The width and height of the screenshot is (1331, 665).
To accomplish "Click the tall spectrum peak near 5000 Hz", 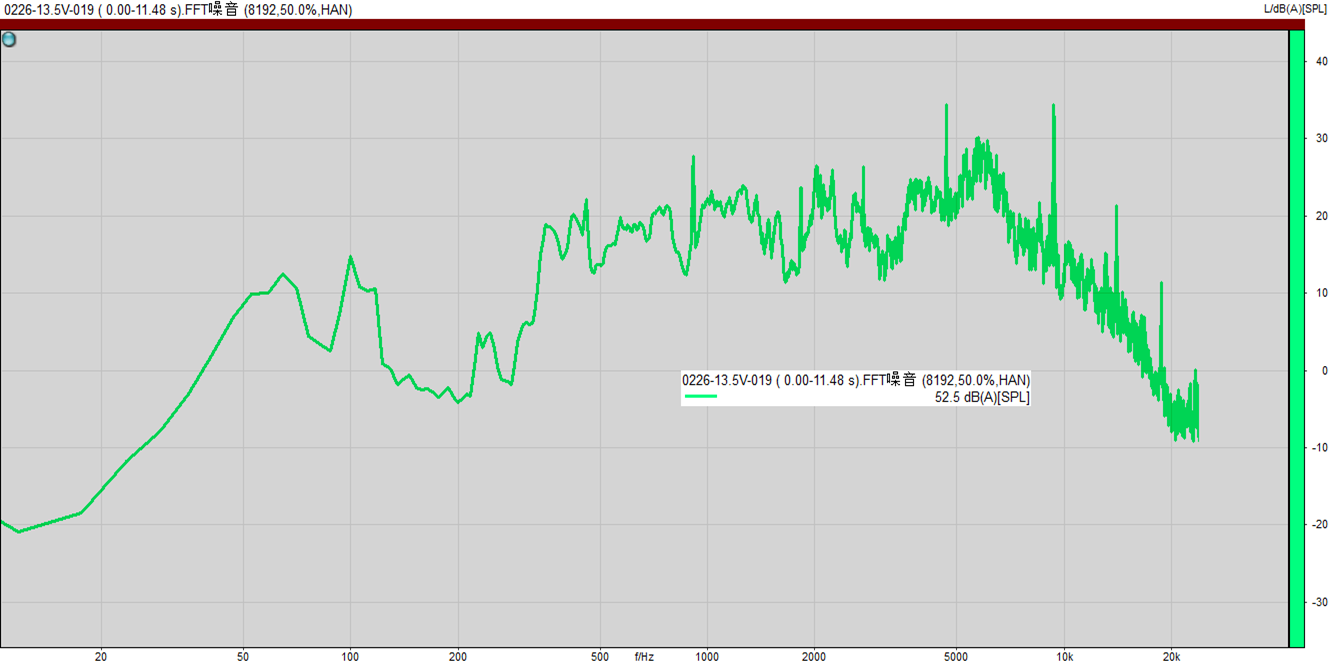I will [946, 106].
